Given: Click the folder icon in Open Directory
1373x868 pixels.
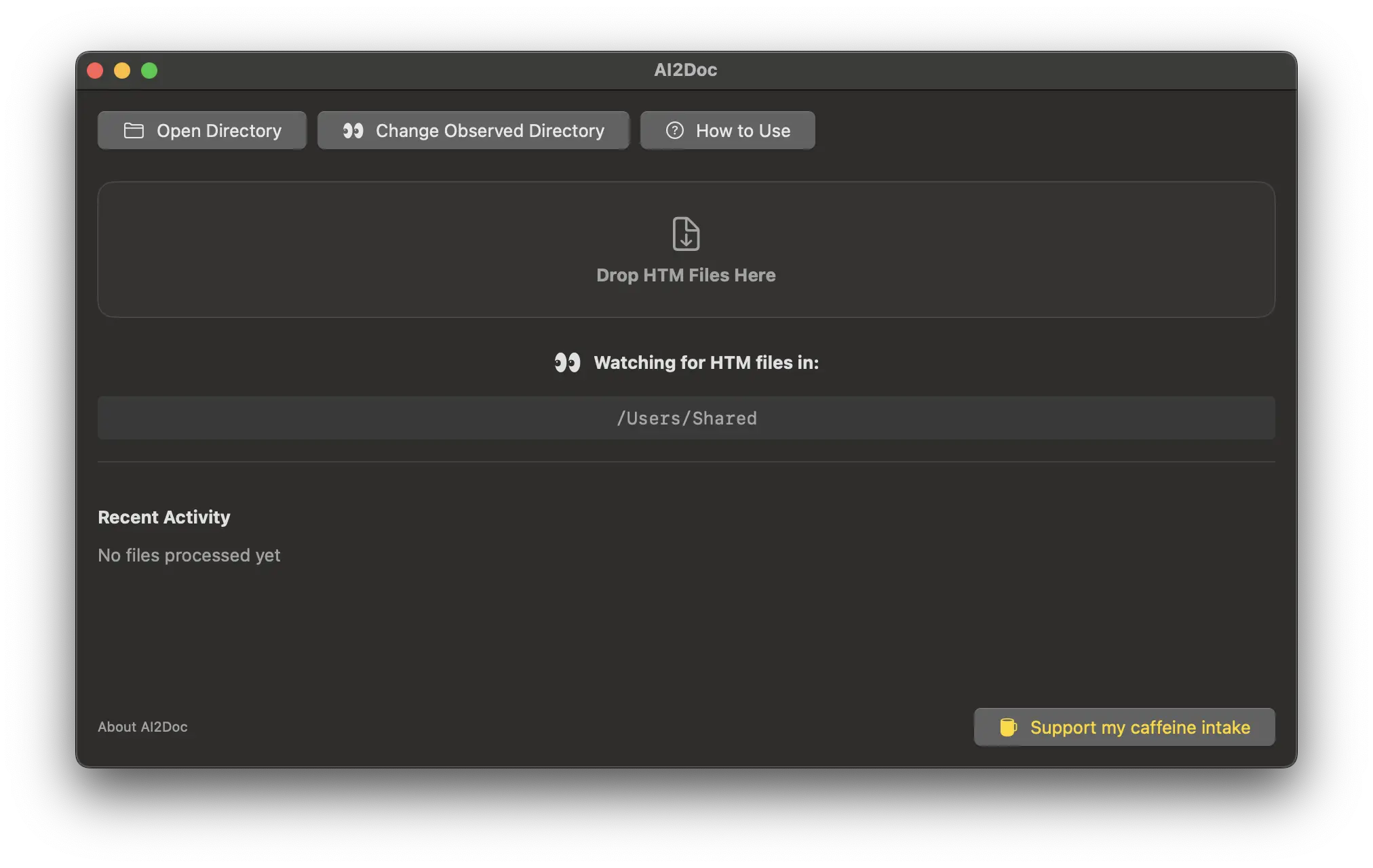Looking at the screenshot, I should coord(134,130).
